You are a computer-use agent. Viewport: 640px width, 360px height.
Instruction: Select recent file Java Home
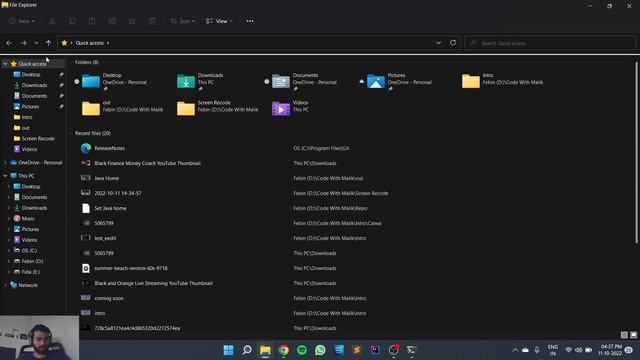[107, 178]
